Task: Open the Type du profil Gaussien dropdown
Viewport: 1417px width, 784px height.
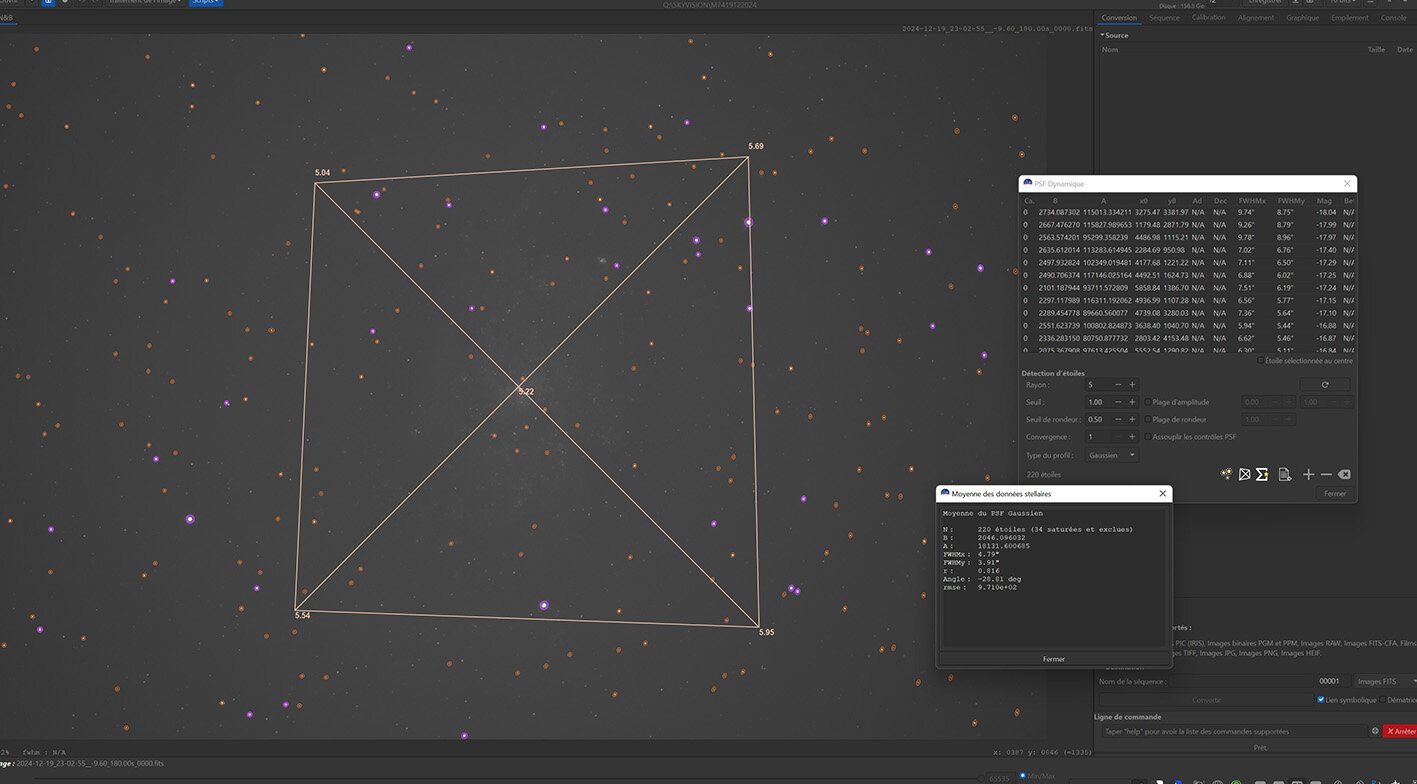Action: 1112,455
